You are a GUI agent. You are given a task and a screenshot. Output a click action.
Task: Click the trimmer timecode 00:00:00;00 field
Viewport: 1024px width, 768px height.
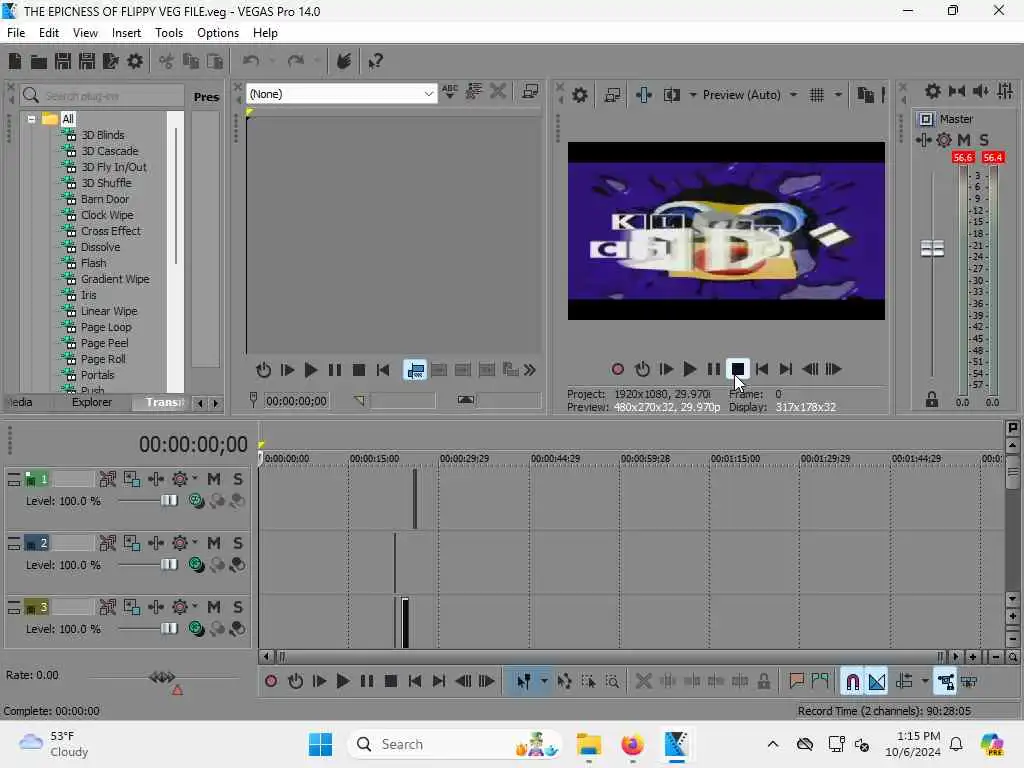(296, 401)
